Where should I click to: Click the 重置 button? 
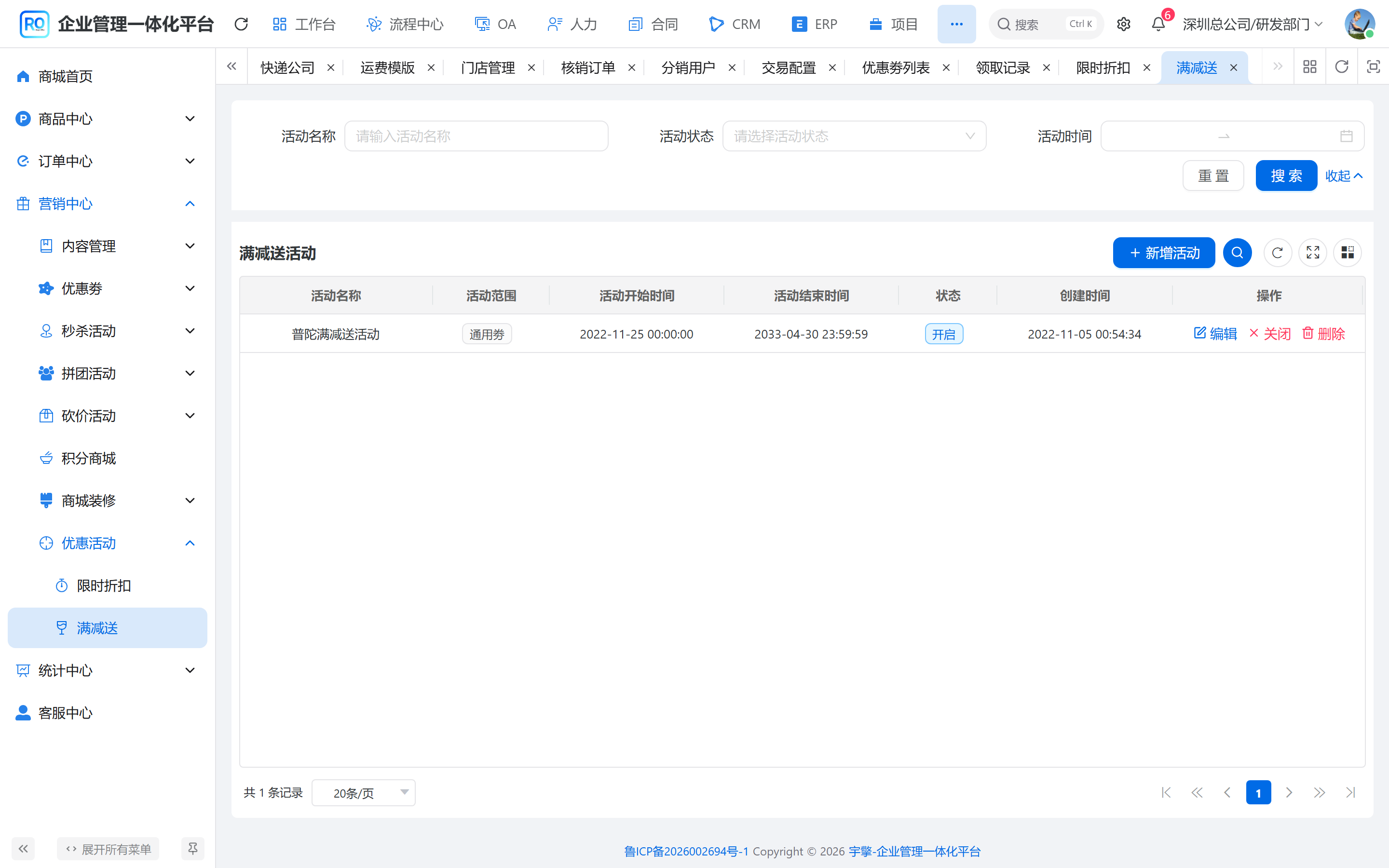point(1213,176)
